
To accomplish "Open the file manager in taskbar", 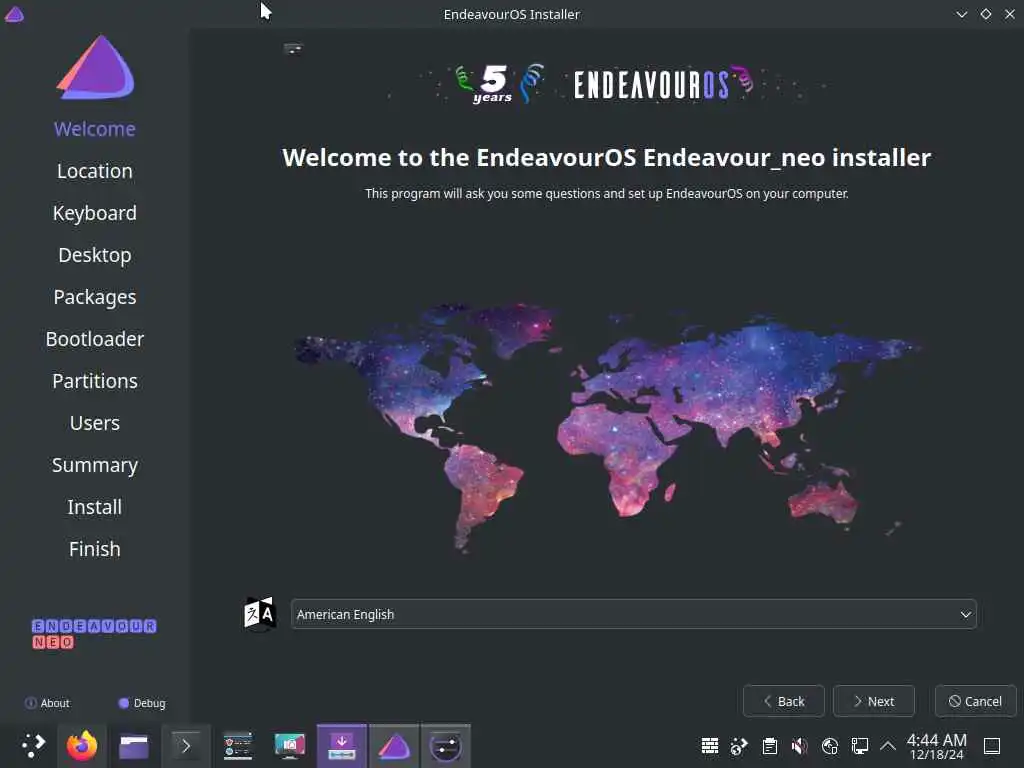I will (x=134, y=746).
